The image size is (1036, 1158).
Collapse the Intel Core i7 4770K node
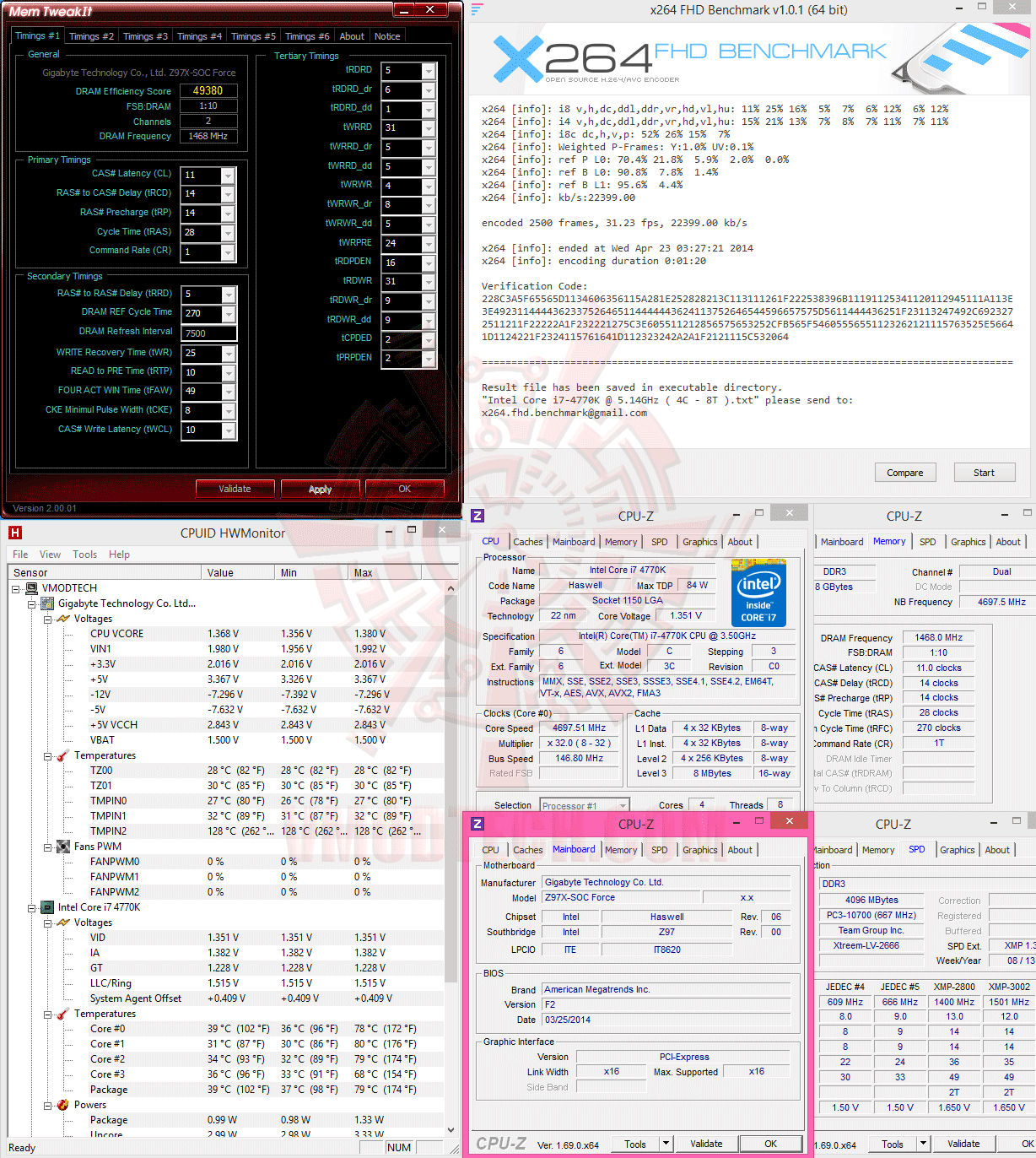(32, 907)
